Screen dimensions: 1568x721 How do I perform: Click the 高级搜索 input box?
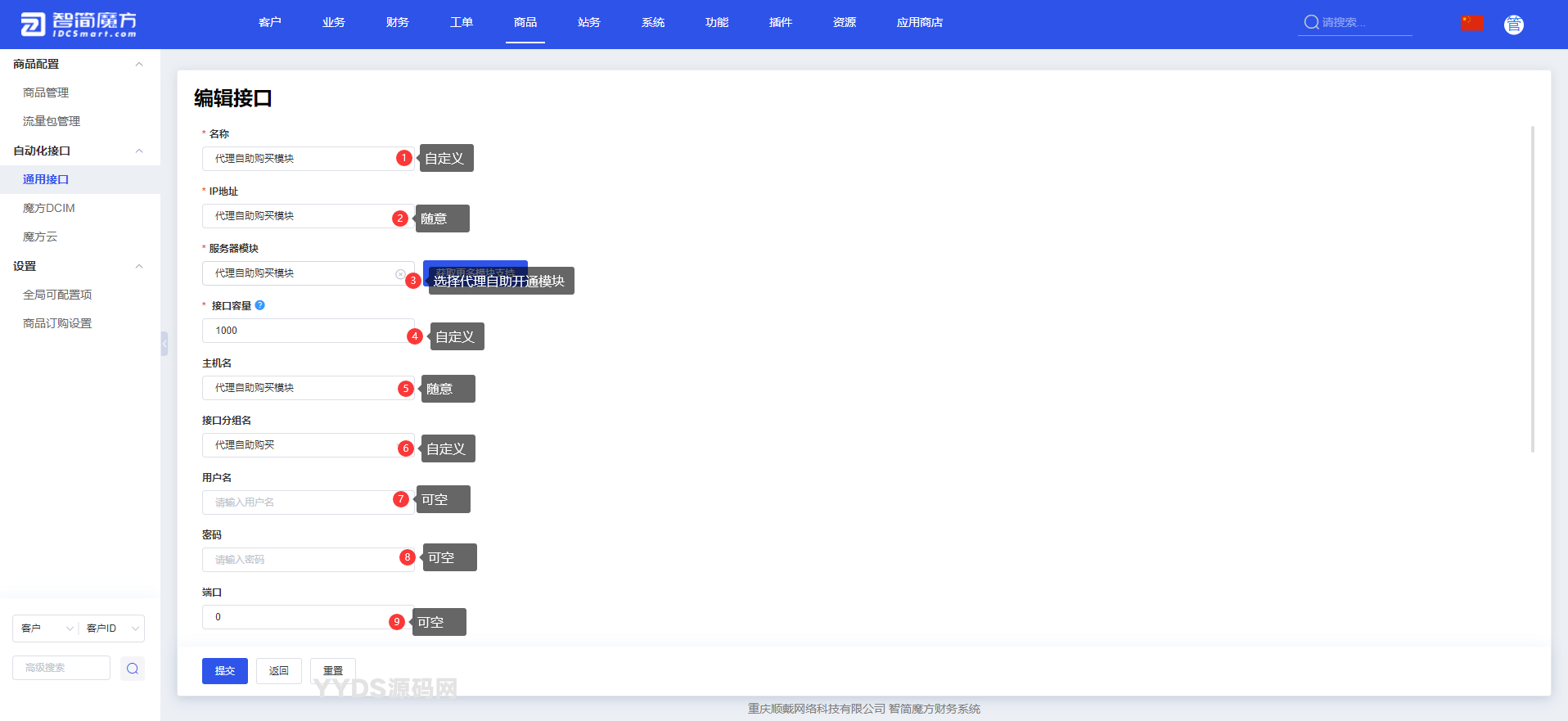(x=61, y=668)
